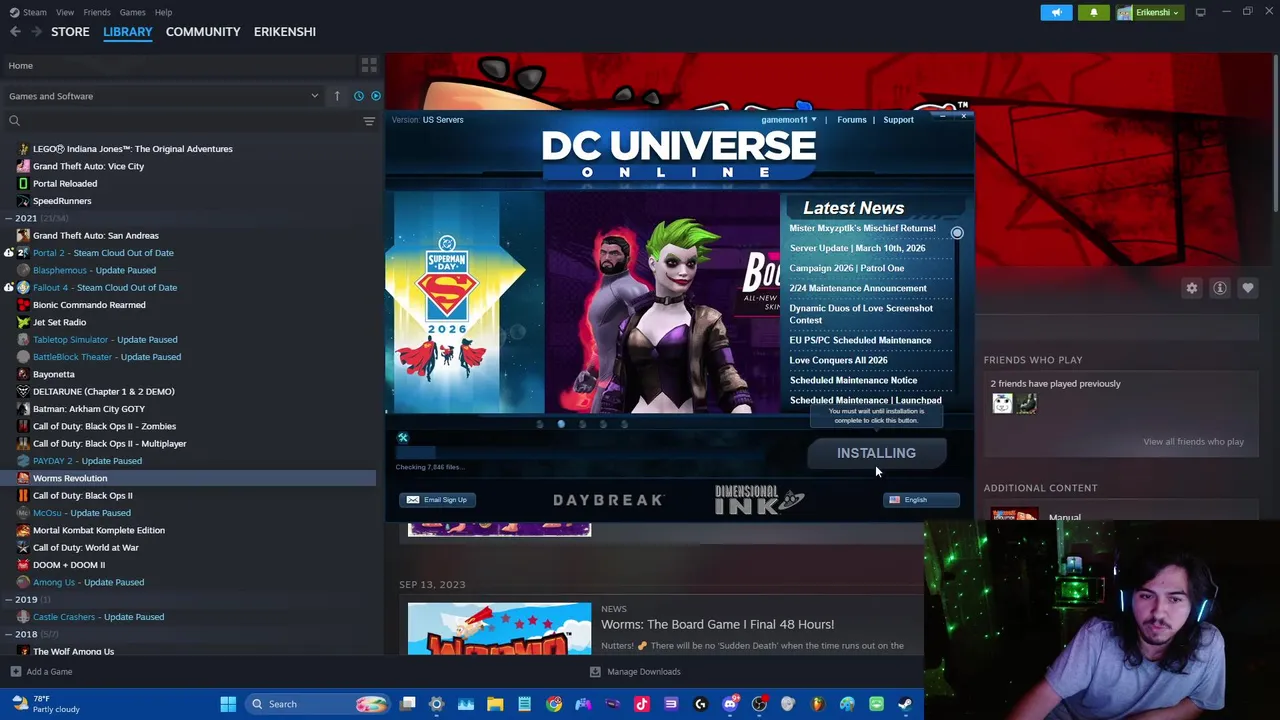1280x720 pixels.
Task: Select DOOM + DOOM II in library
Action: coord(69,565)
